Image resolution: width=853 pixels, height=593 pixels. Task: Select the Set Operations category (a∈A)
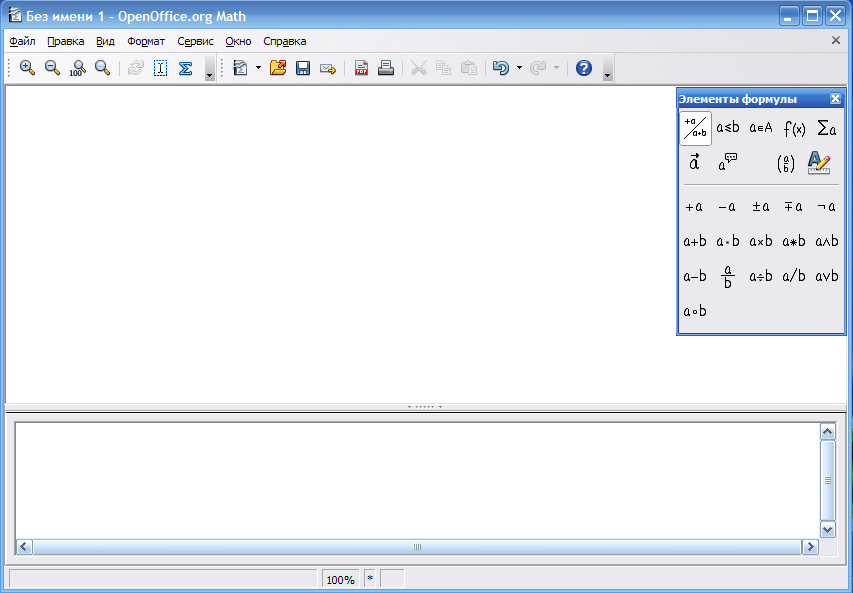[x=761, y=128]
